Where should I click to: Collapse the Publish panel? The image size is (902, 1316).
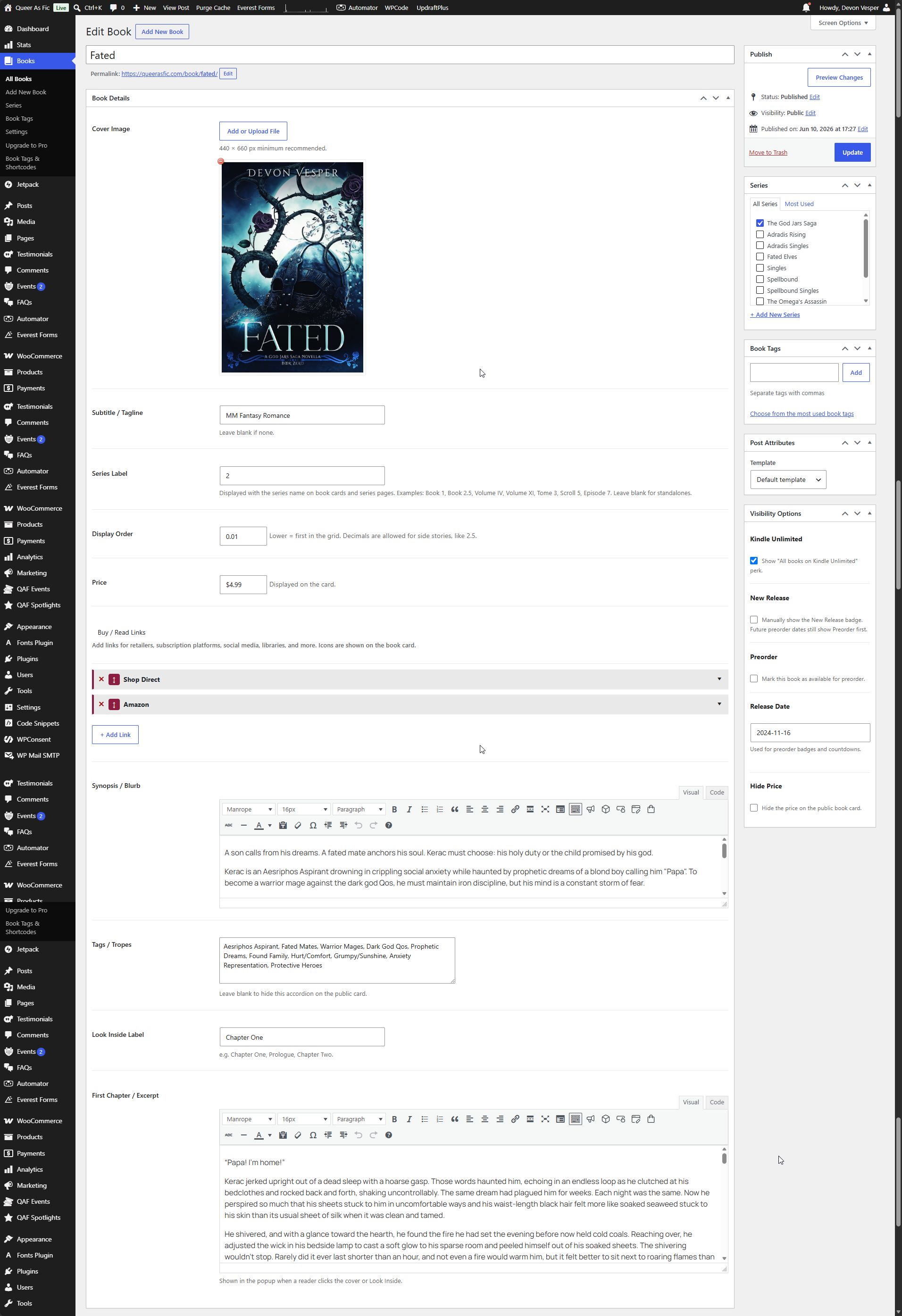870,54
